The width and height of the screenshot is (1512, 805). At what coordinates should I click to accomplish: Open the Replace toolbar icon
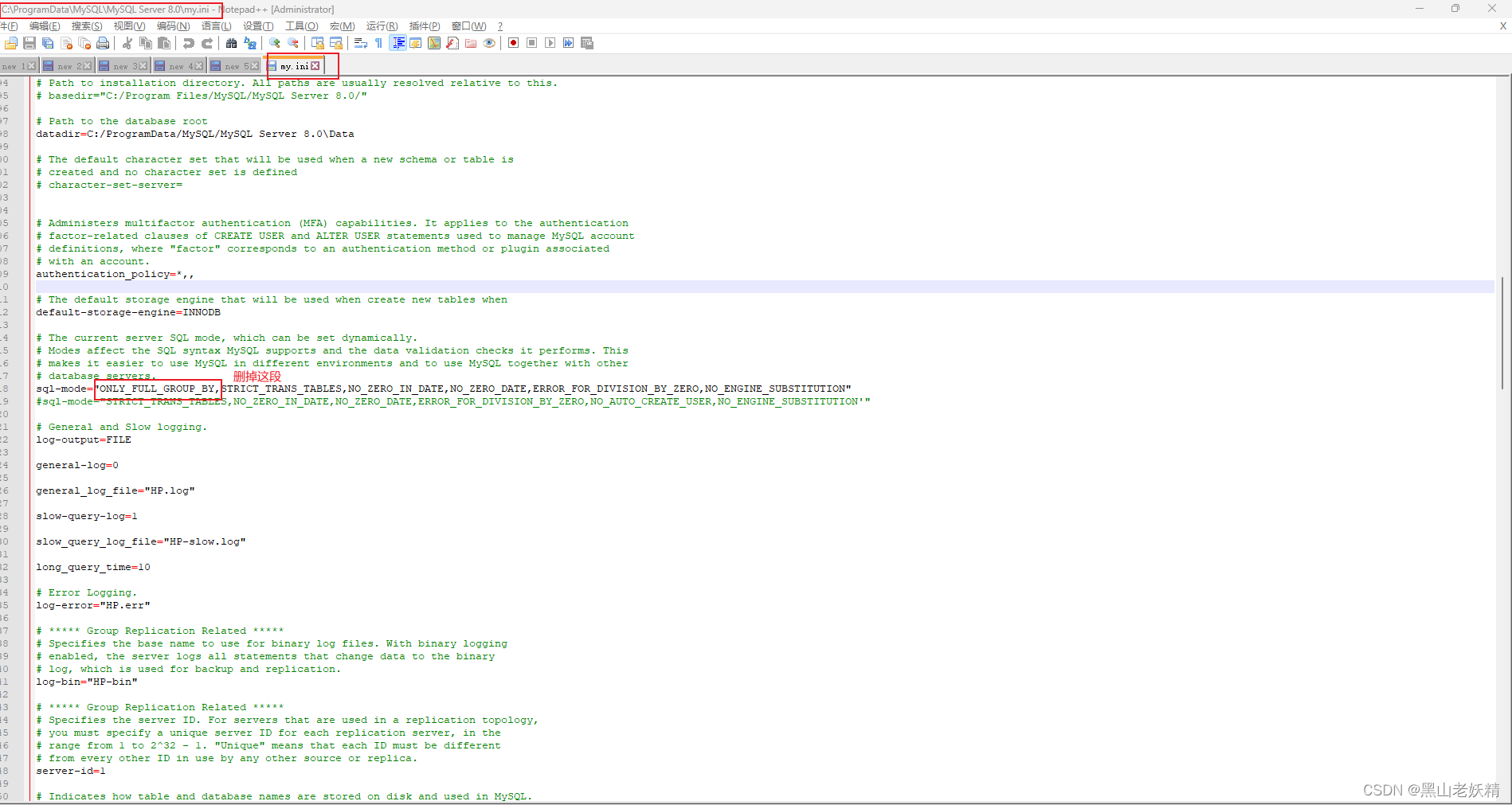click(x=250, y=43)
